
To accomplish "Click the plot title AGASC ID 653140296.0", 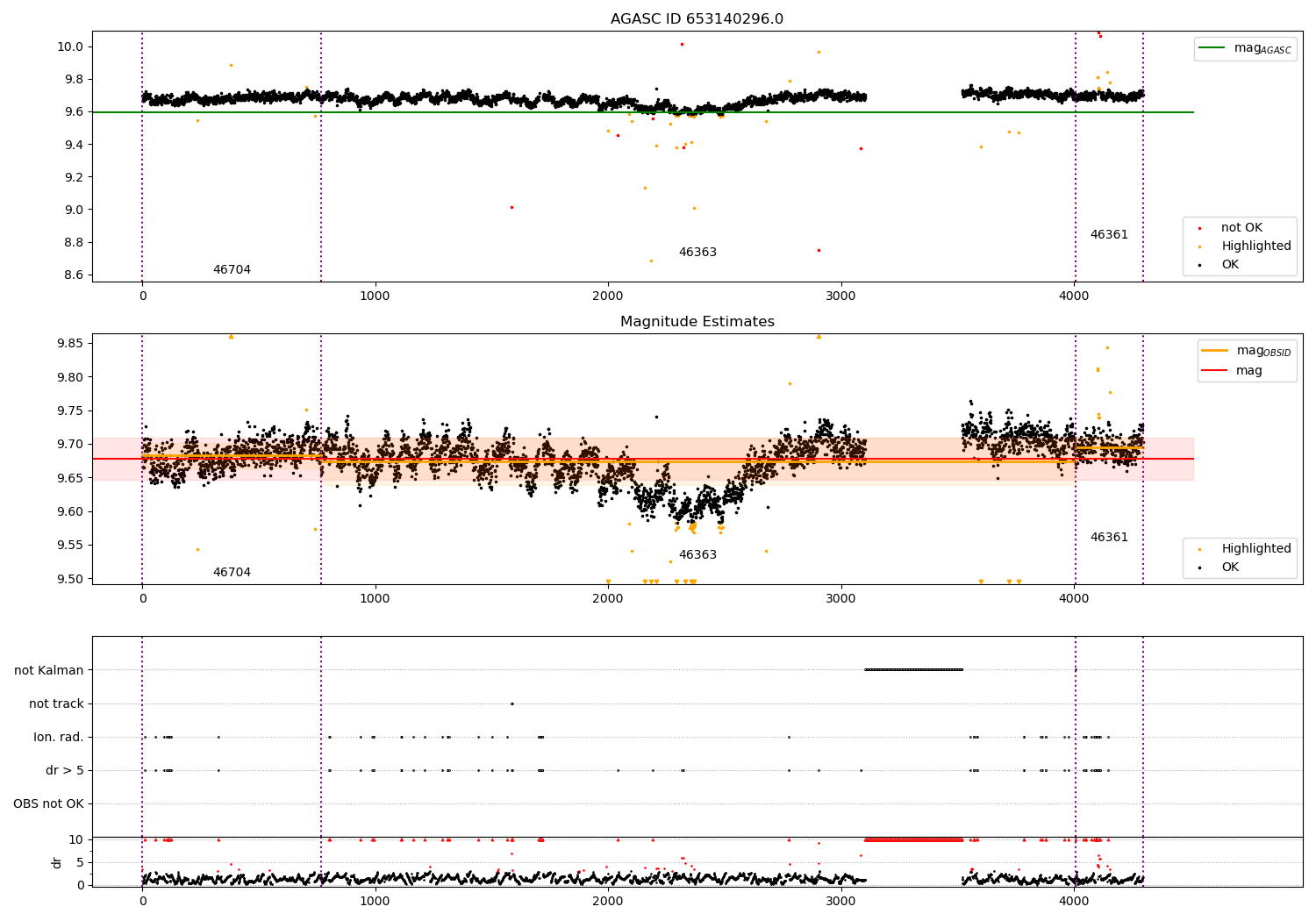I will [x=697, y=19].
